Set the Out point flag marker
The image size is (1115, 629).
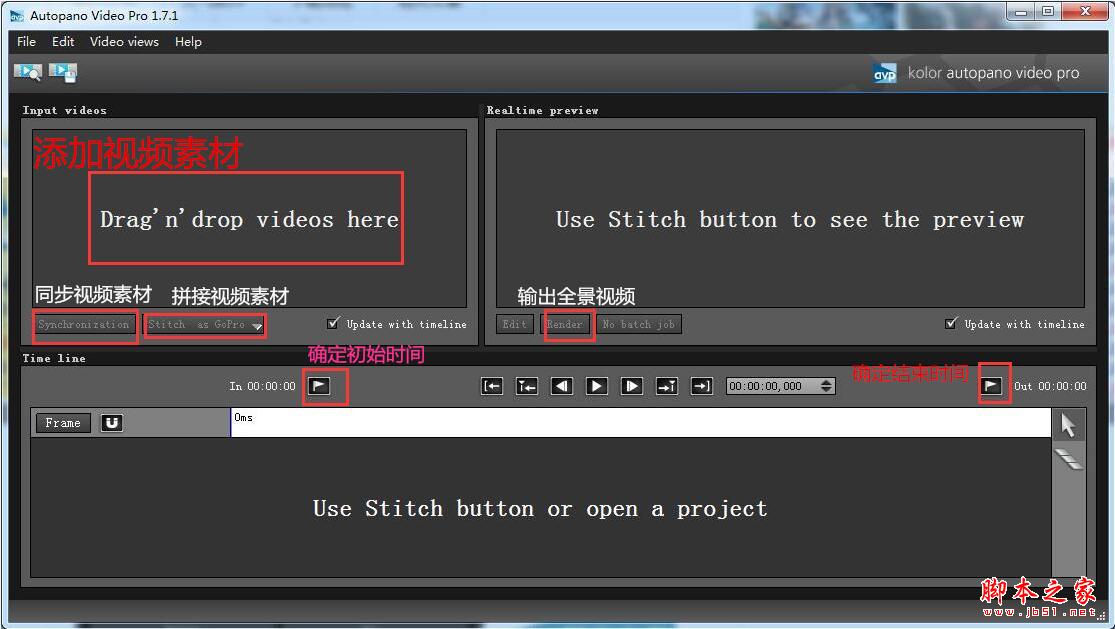(991, 386)
